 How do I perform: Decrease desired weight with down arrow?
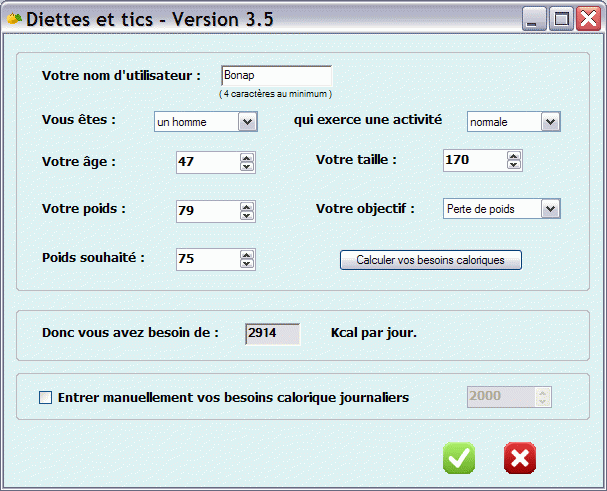coord(247,264)
